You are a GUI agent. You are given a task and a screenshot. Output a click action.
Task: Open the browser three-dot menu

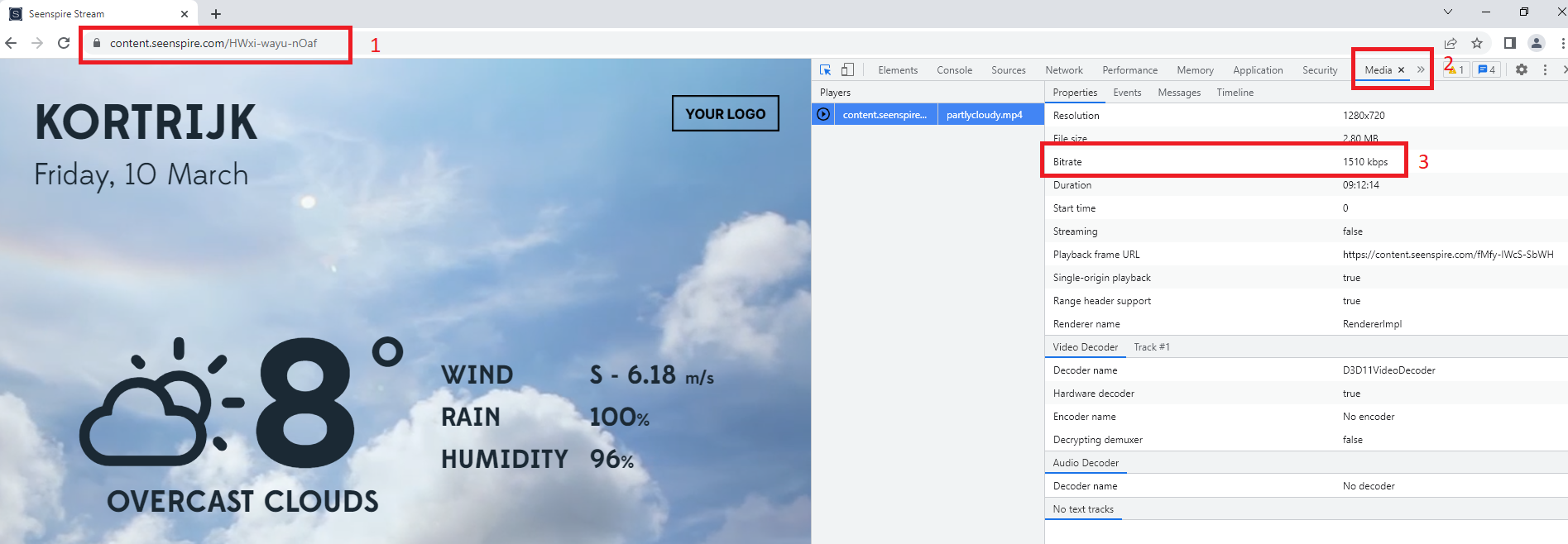click(x=1561, y=43)
